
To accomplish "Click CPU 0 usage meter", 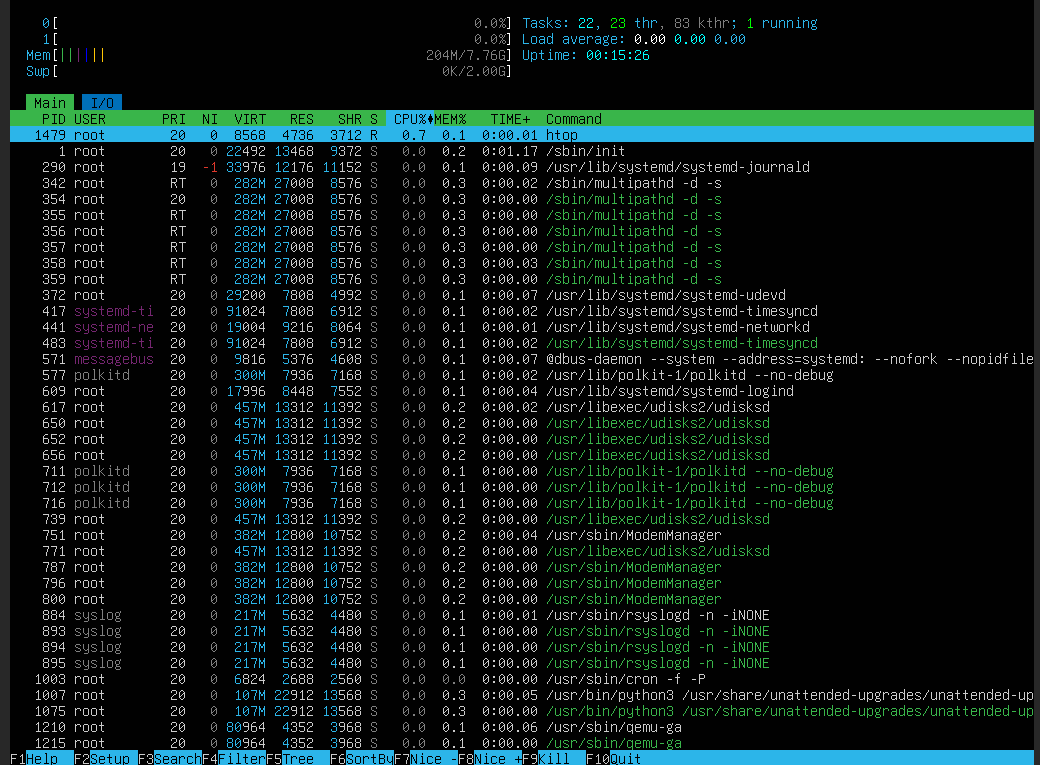I will pos(277,23).
